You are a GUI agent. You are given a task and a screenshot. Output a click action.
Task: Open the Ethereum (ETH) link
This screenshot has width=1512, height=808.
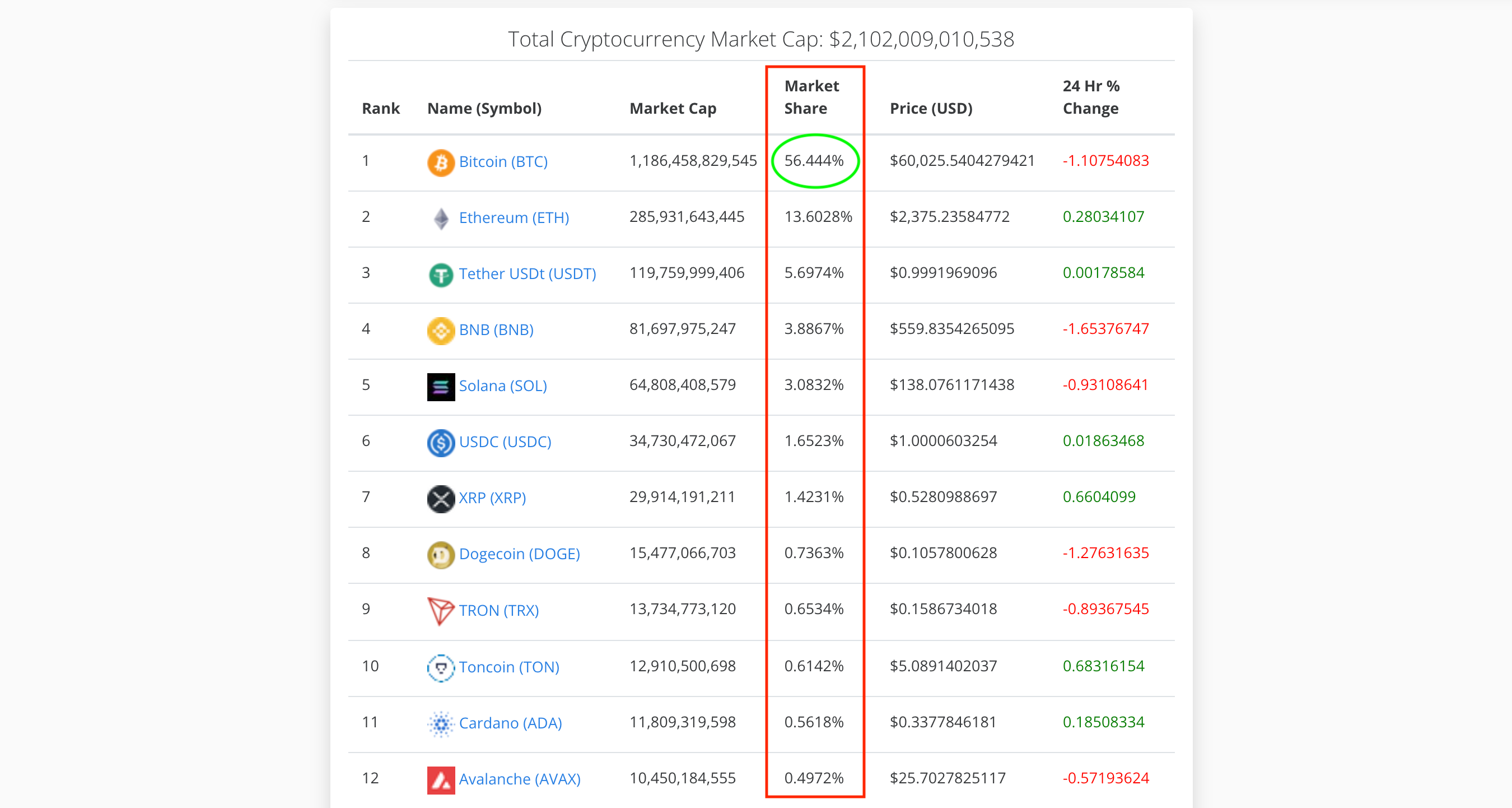coord(514,218)
